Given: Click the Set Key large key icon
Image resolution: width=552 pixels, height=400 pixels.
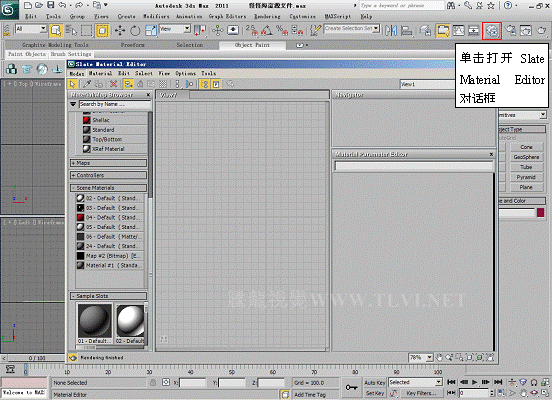Looking at the screenshot, I should pyautogui.click(x=351, y=387).
